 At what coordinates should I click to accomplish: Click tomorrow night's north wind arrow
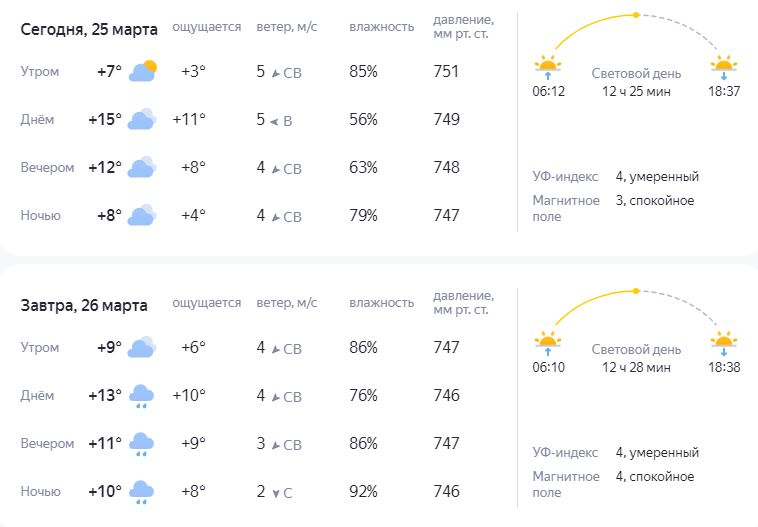275,492
